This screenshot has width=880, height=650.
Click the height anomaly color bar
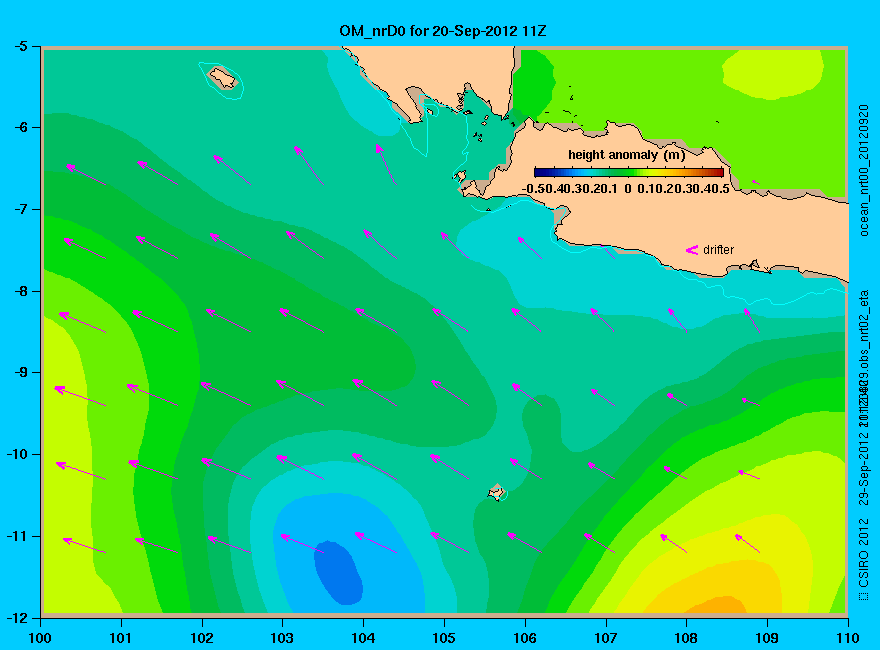coord(629,172)
